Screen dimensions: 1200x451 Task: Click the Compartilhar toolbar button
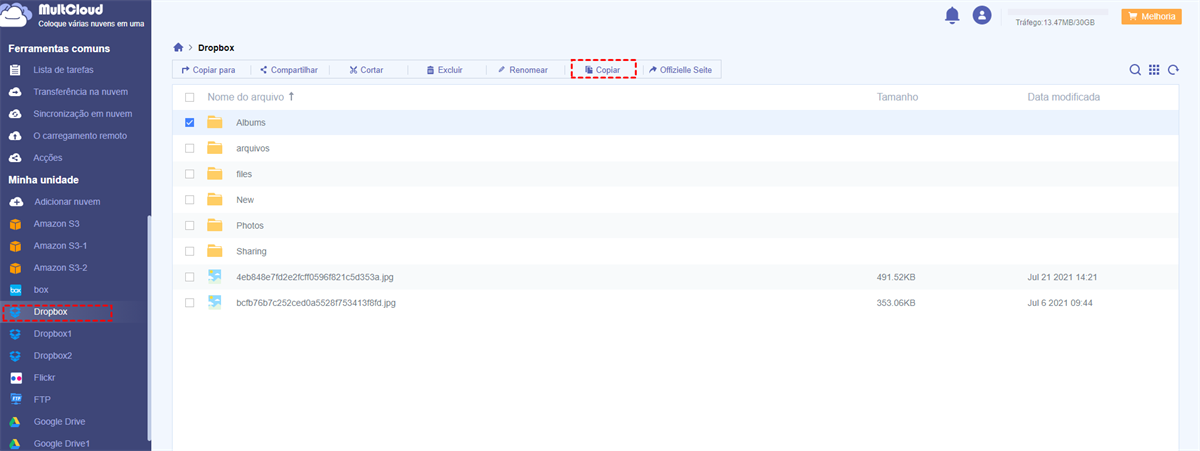tap(288, 70)
